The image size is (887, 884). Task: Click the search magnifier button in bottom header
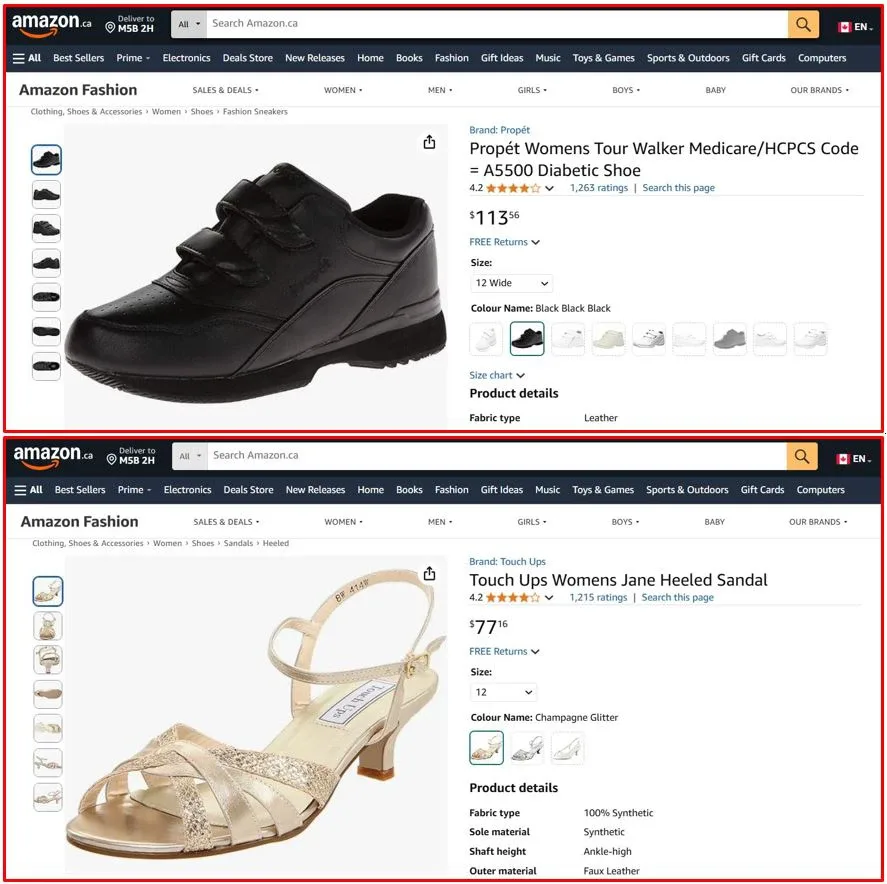pos(802,456)
